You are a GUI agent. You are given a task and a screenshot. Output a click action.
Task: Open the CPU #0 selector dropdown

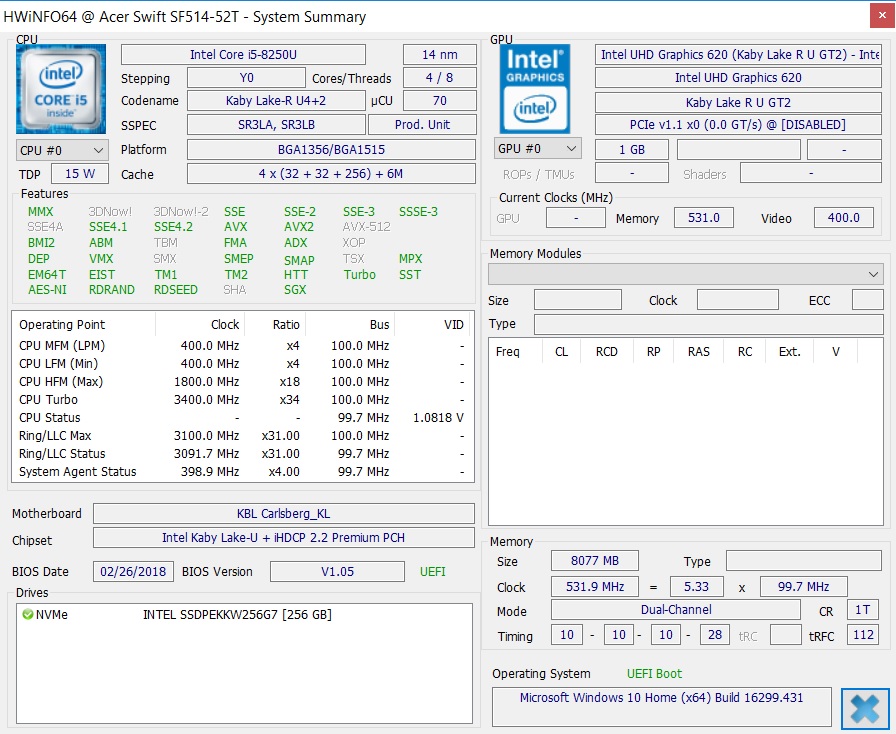click(x=62, y=150)
